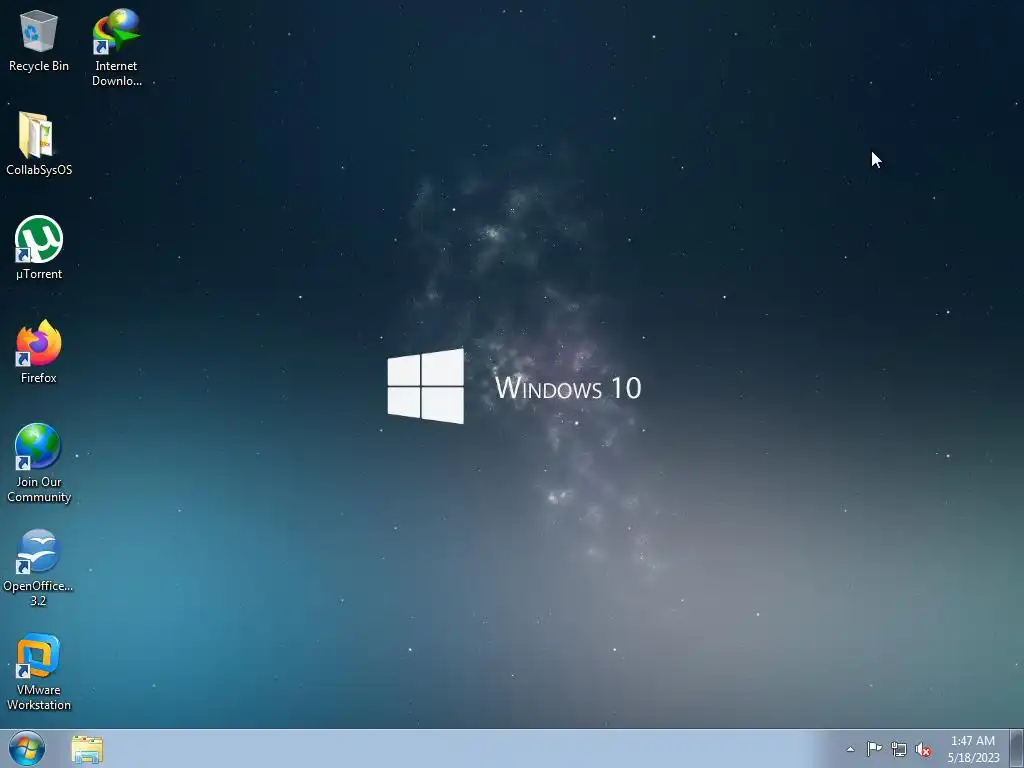The width and height of the screenshot is (1024, 768).
Task: Click the Show desktop button
Action: (x=1017, y=748)
